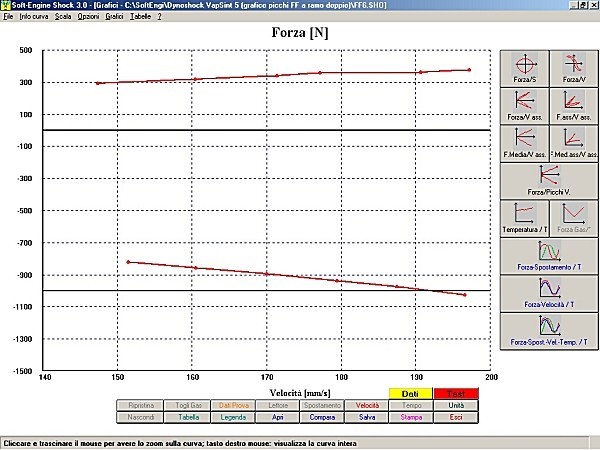Image resolution: width=600 pixels, height=450 pixels.
Task: Open the File menu
Action: click(8, 18)
